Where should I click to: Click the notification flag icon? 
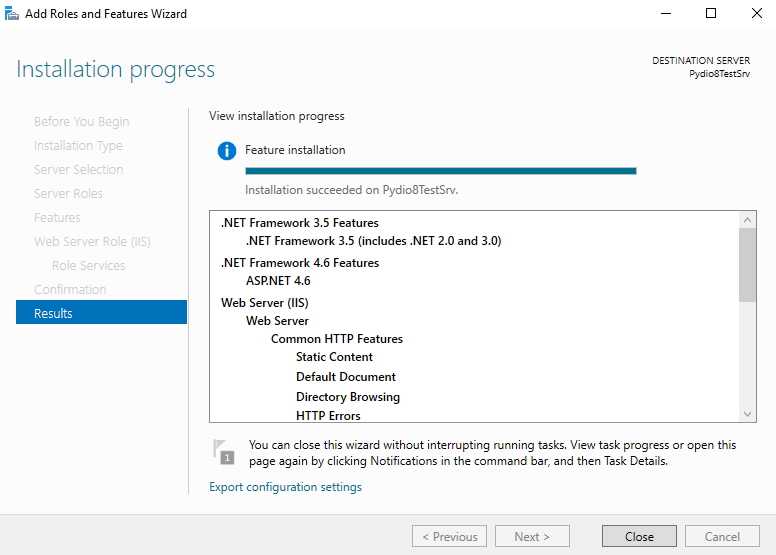pyautogui.click(x=224, y=451)
